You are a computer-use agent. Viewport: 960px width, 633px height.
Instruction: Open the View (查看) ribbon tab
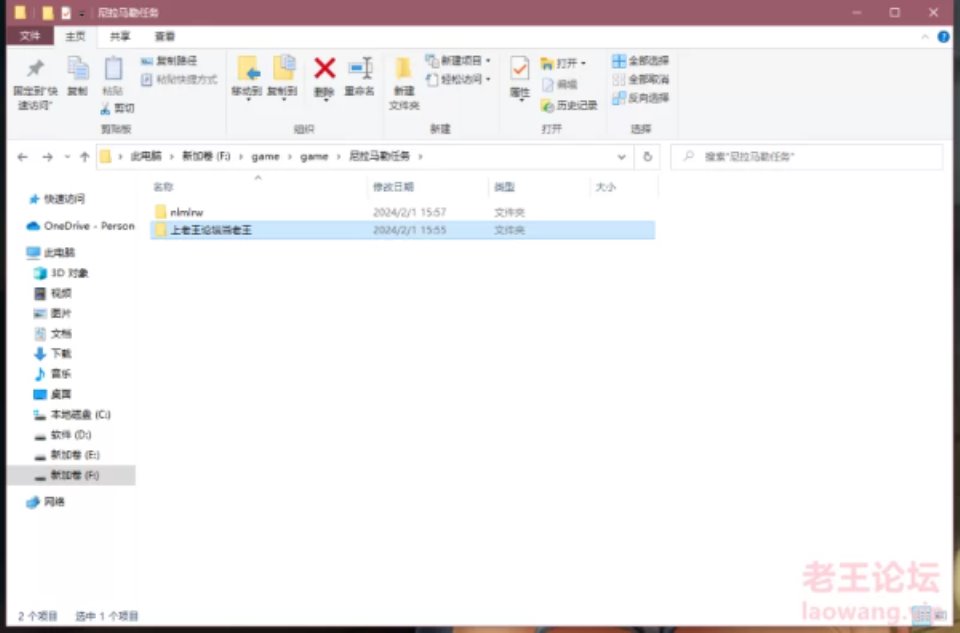point(164,36)
